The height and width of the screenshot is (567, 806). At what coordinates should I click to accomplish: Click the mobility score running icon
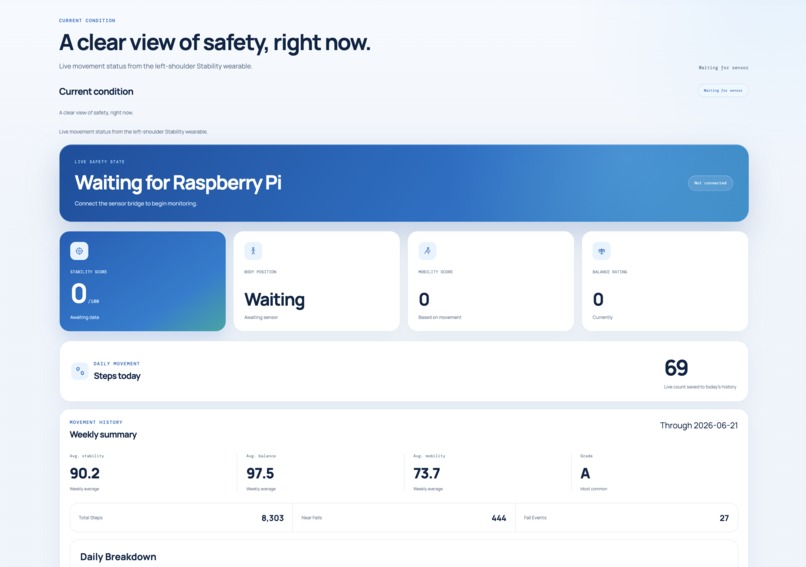point(427,251)
